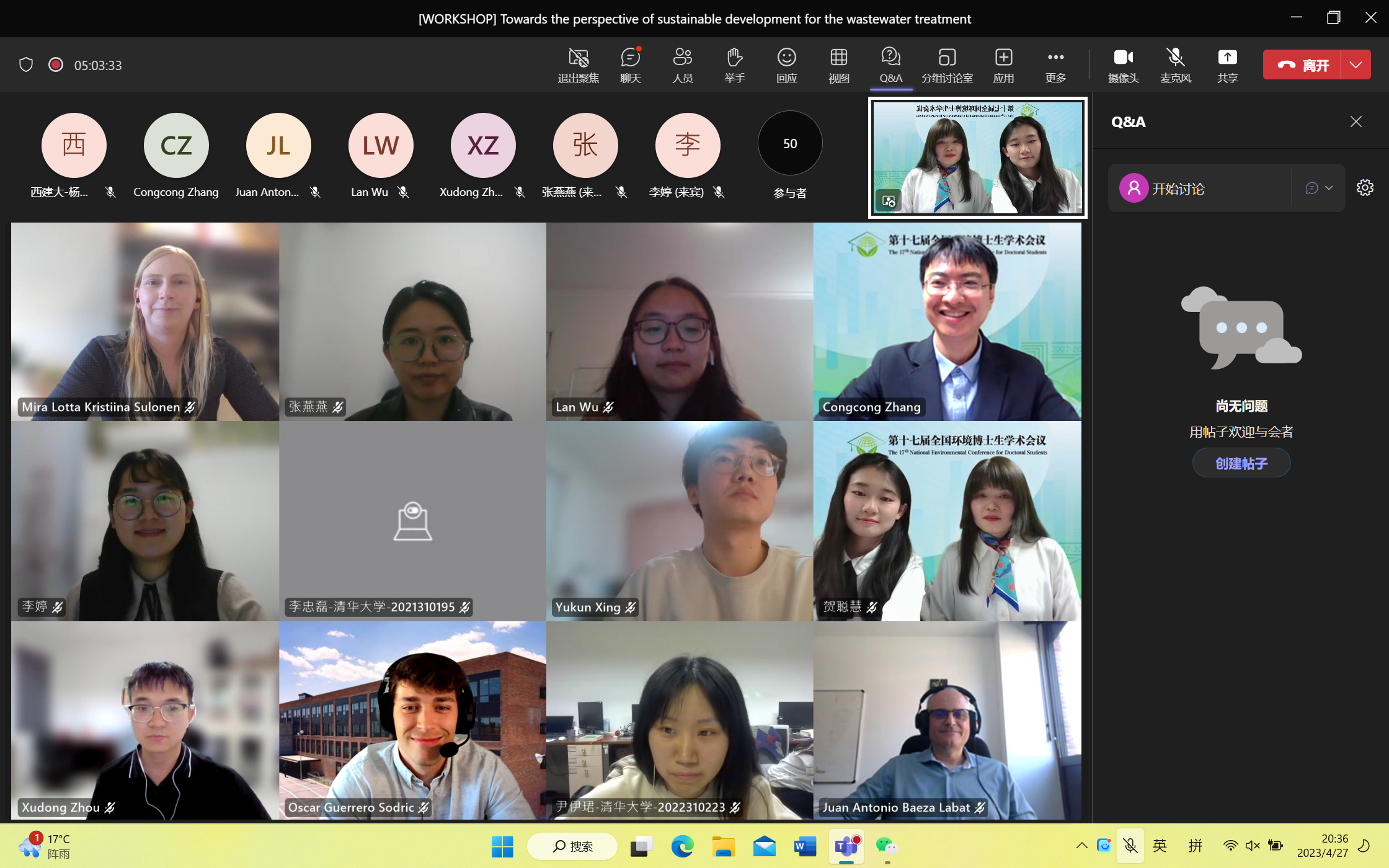This screenshot has height=868, width=1389.
Task: Switch input language via the 英 indicator
Action: pyautogui.click(x=1160, y=846)
